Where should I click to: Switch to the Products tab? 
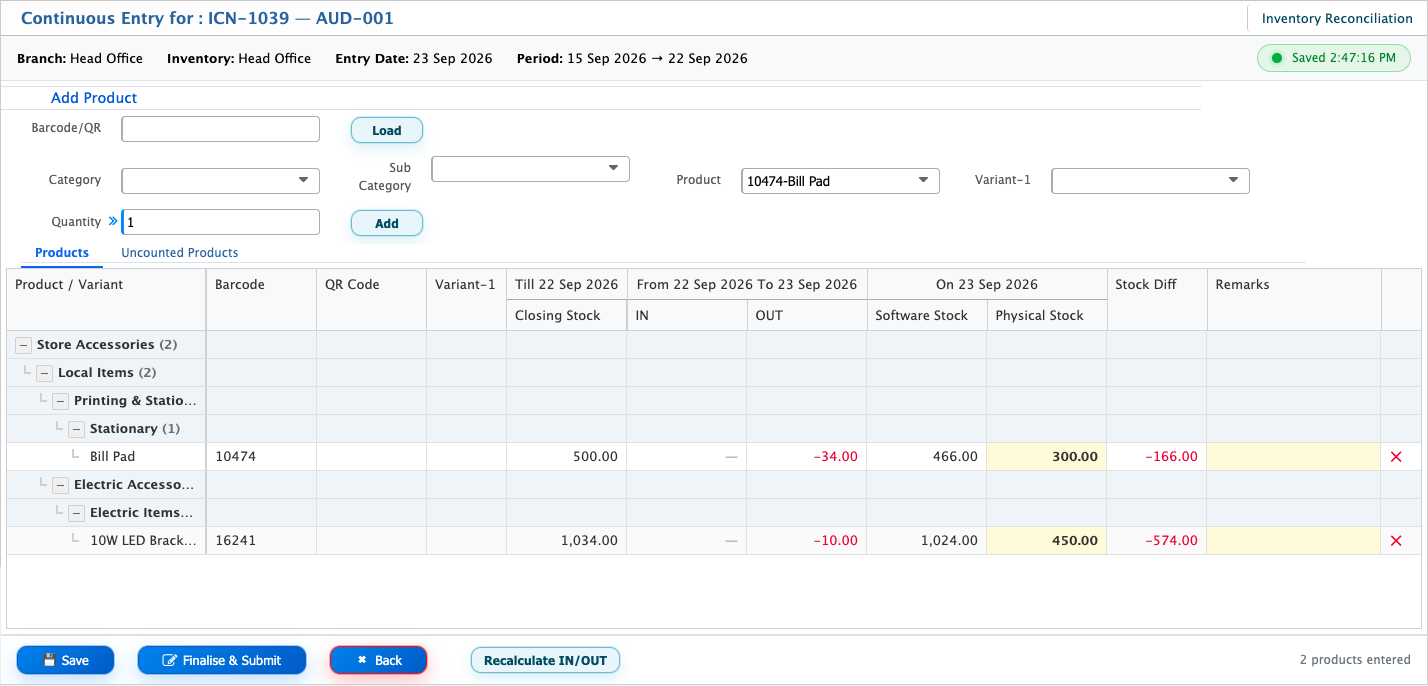(62, 253)
